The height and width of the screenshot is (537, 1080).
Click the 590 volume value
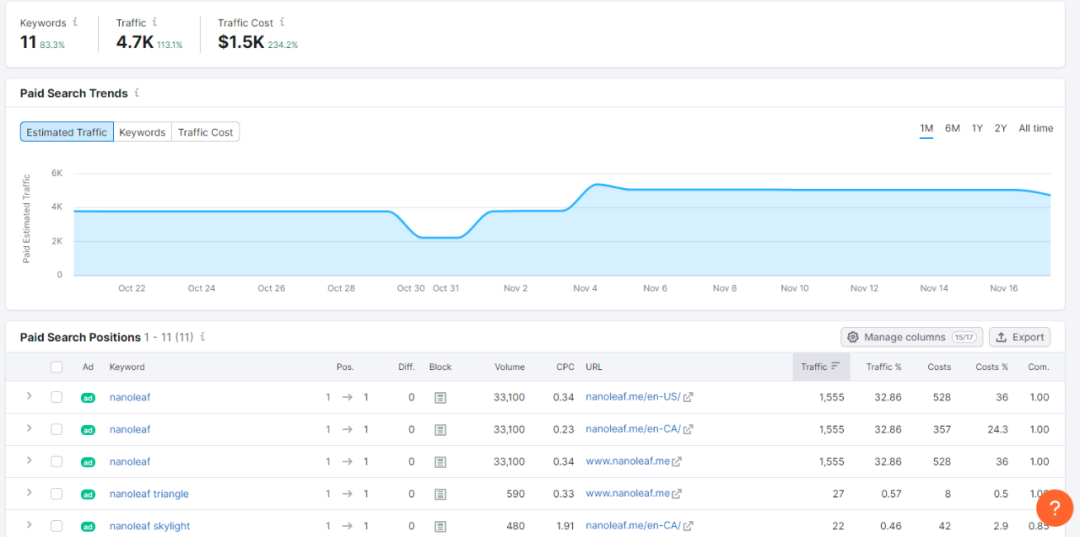[x=515, y=494]
